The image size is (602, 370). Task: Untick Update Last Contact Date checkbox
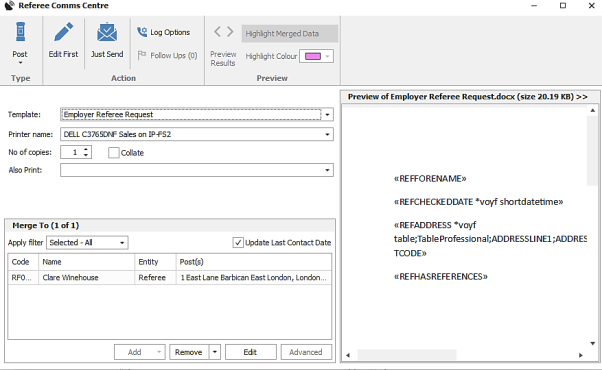[238, 243]
